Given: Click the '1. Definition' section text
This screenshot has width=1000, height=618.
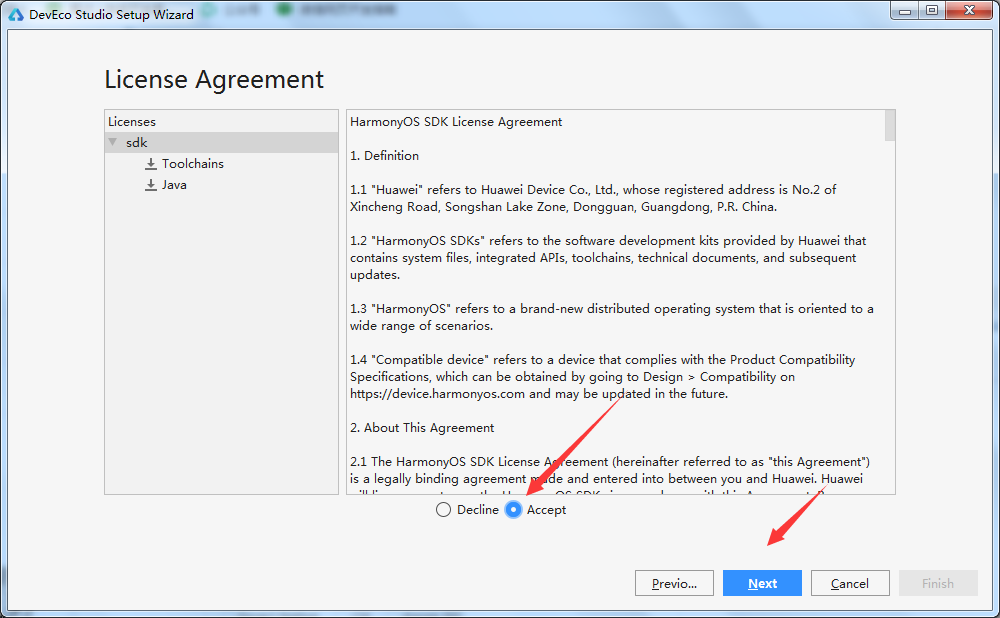Looking at the screenshot, I should point(385,156).
